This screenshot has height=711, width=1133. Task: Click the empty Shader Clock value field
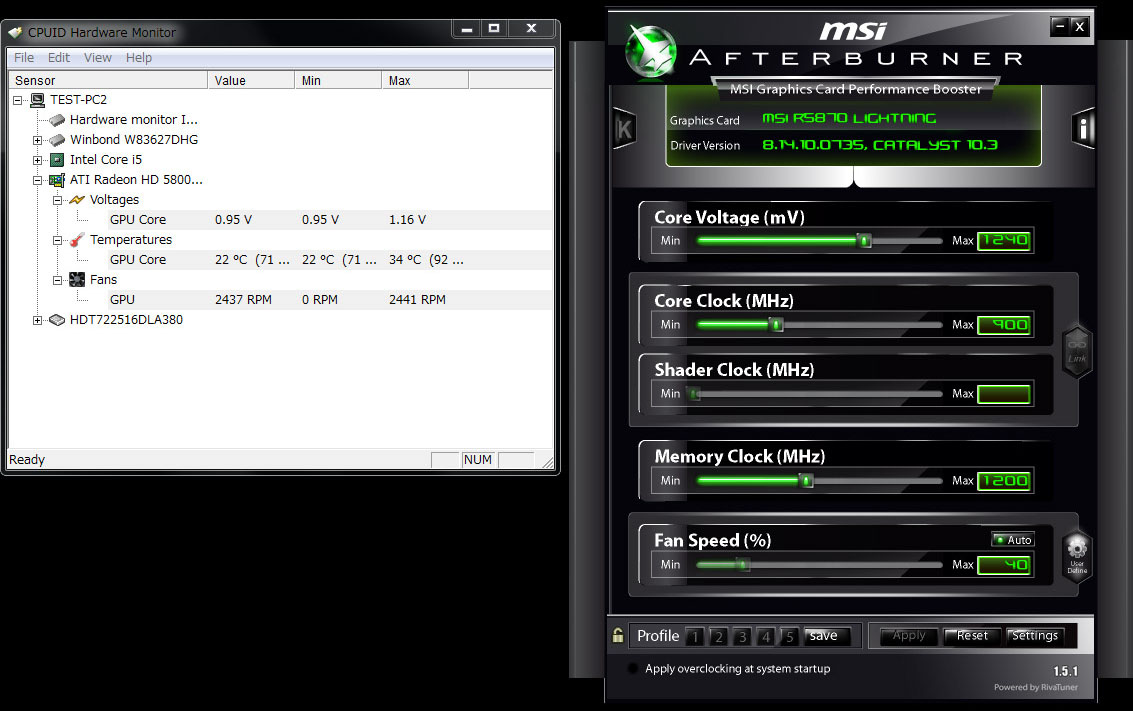[1004, 394]
